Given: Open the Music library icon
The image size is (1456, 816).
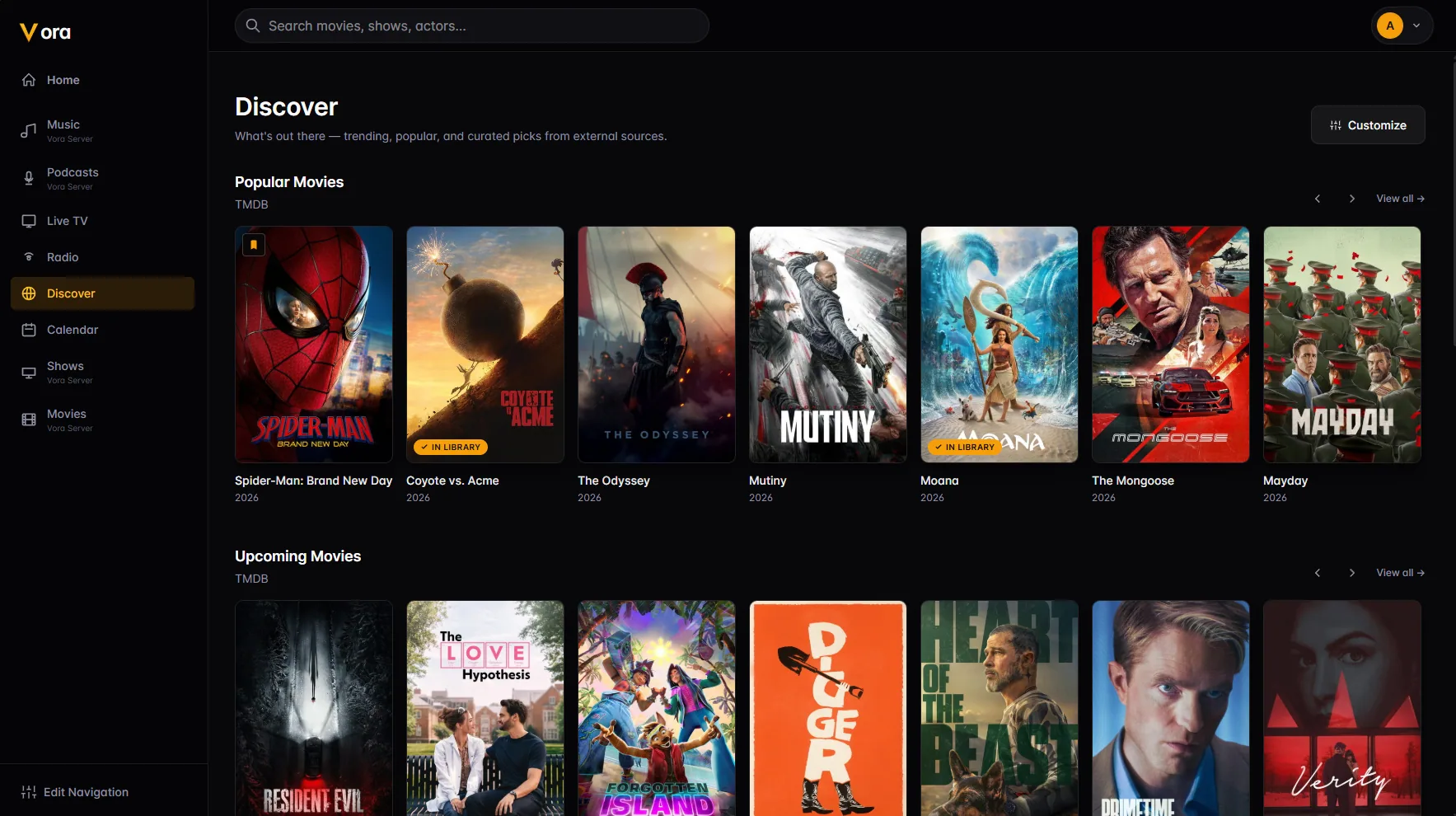Looking at the screenshot, I should pyautogui.click(x=29, y=130).
